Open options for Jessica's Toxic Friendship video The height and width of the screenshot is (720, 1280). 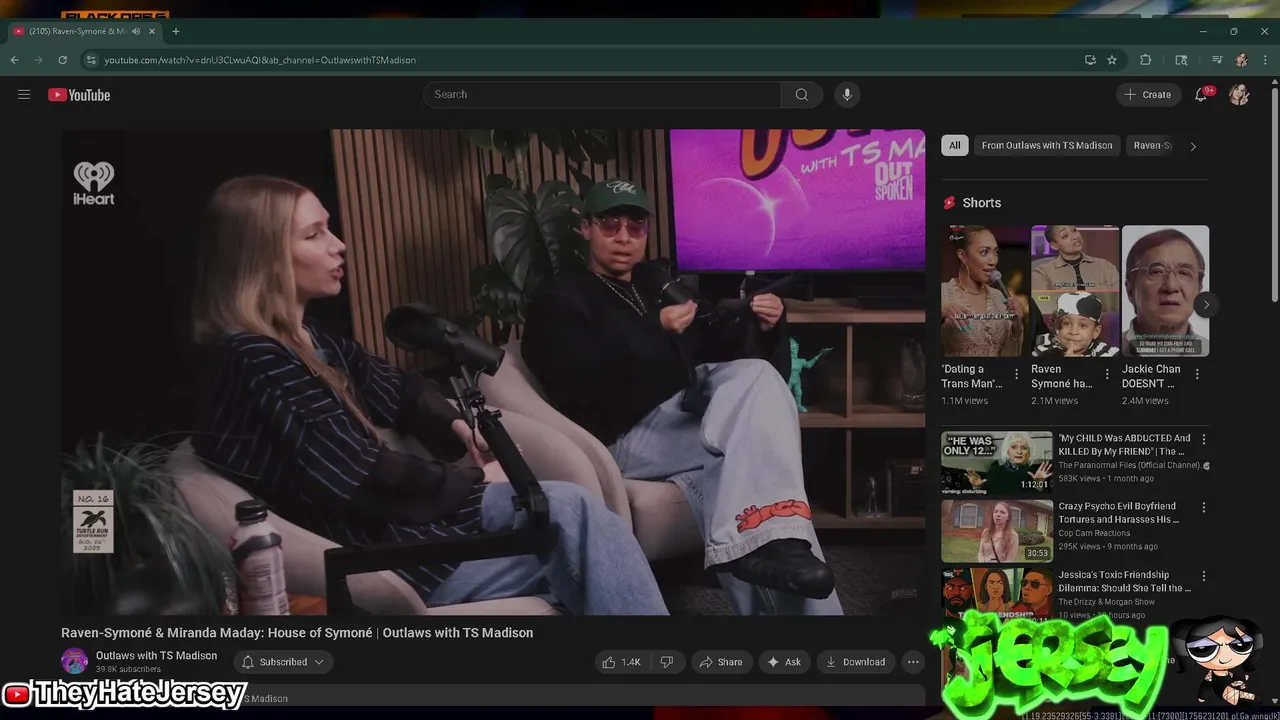(1204, 576)
